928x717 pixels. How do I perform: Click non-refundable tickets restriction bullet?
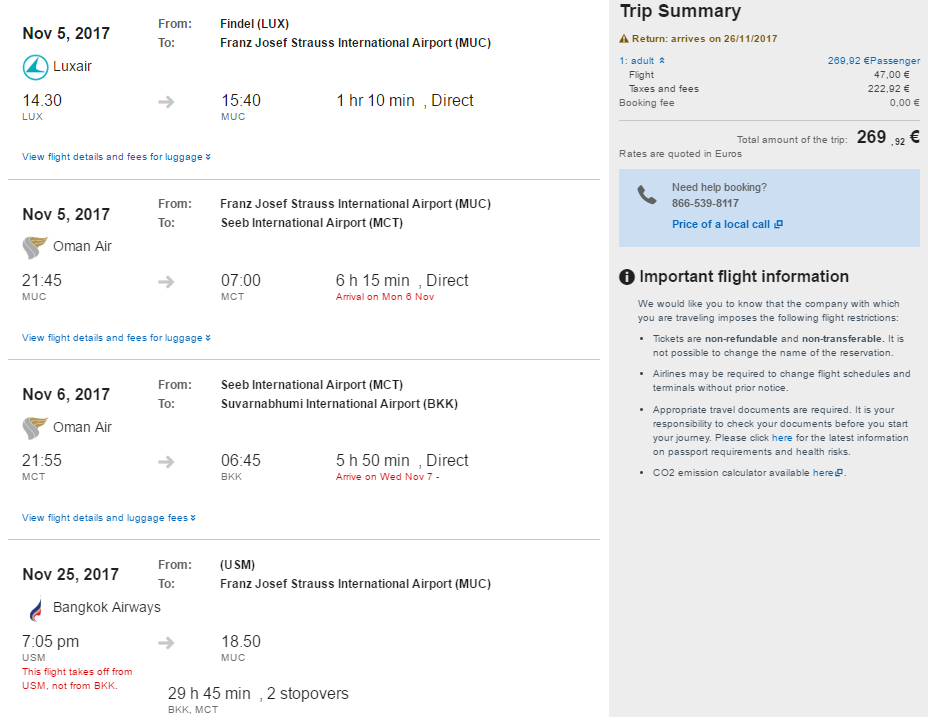778,346
